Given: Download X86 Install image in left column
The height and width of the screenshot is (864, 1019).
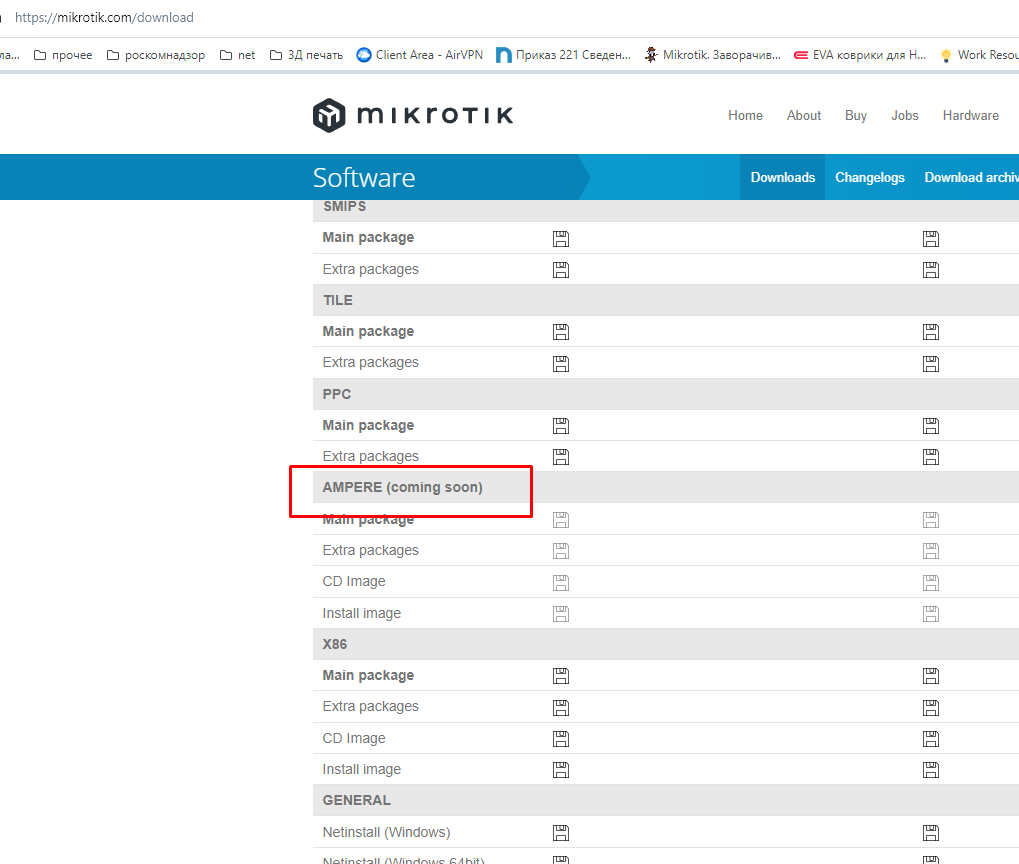Looking at the screenshot, I should click(561, 770).
